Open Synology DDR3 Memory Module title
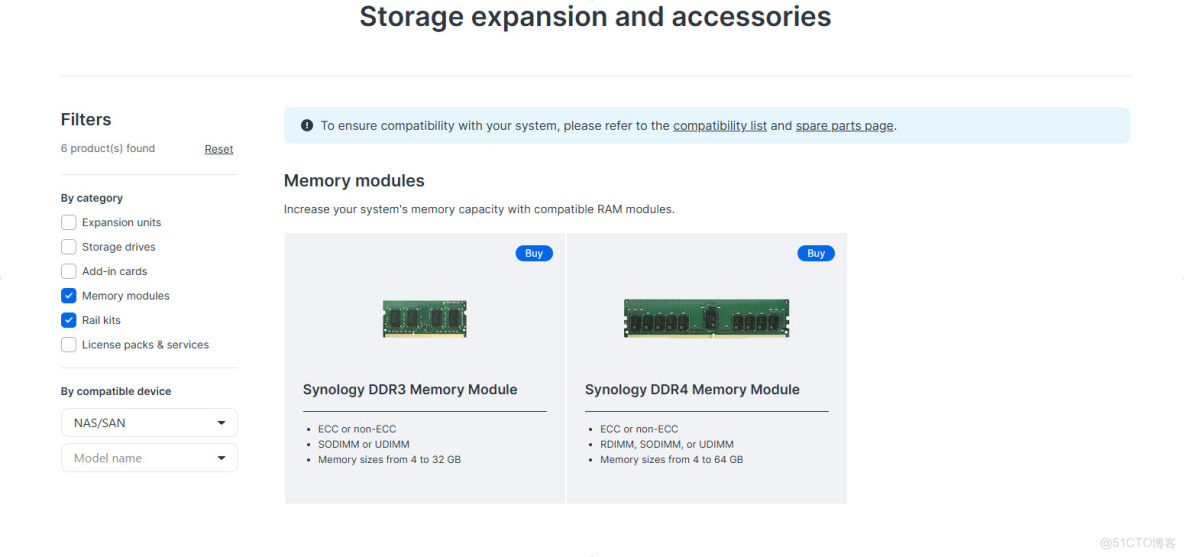 click(410, 390)
